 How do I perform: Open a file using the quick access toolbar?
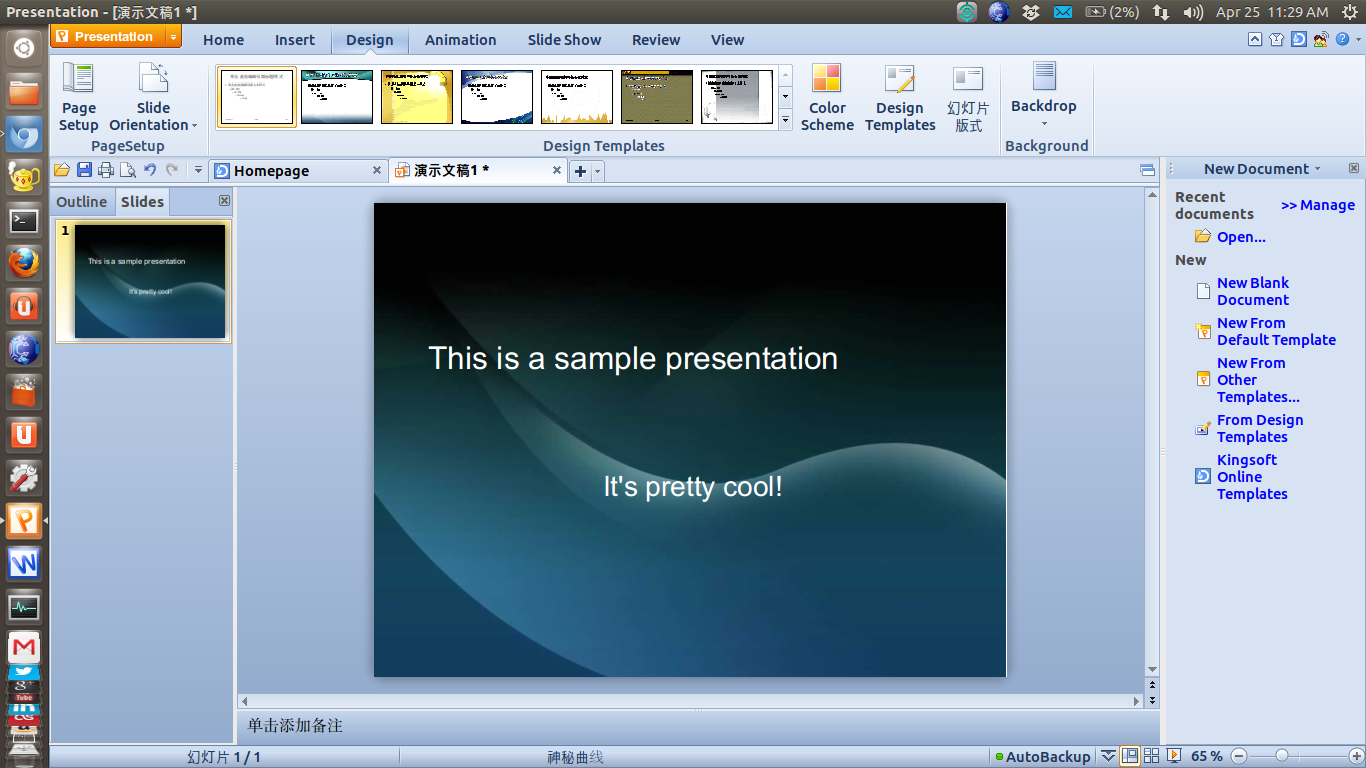(62, 170)
